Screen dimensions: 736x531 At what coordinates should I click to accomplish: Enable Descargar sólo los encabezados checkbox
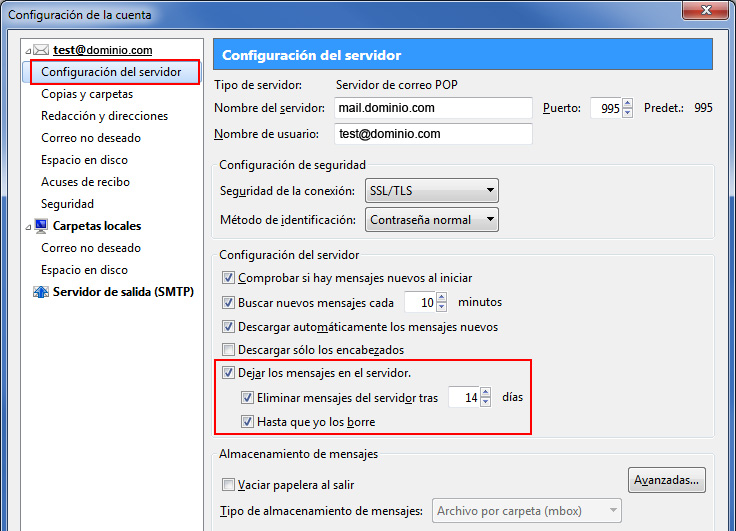[228, 350]
